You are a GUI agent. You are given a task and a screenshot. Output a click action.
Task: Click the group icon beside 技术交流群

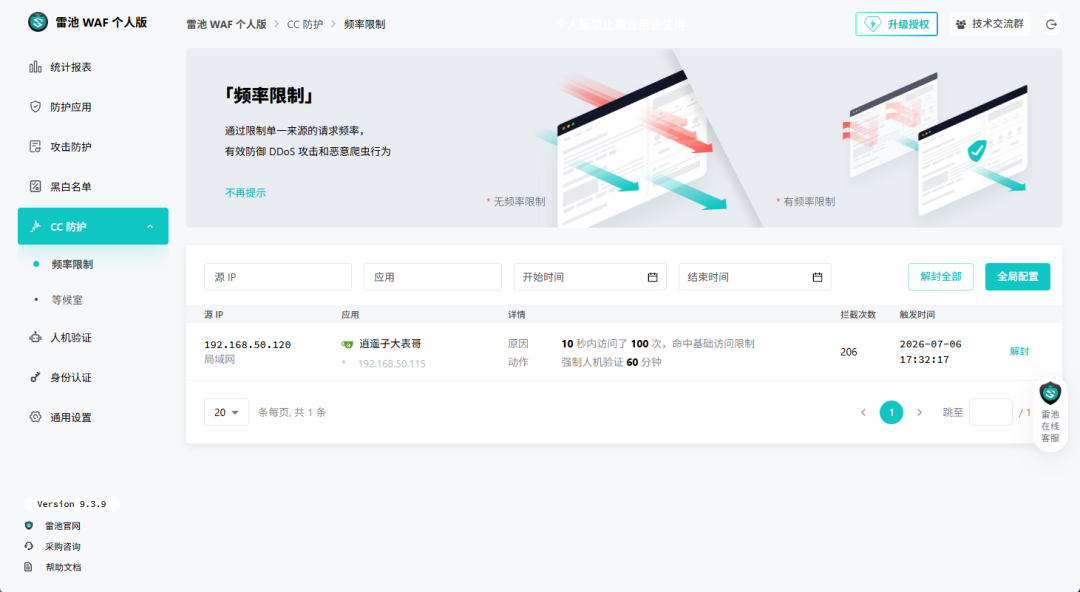pos(961,24)
